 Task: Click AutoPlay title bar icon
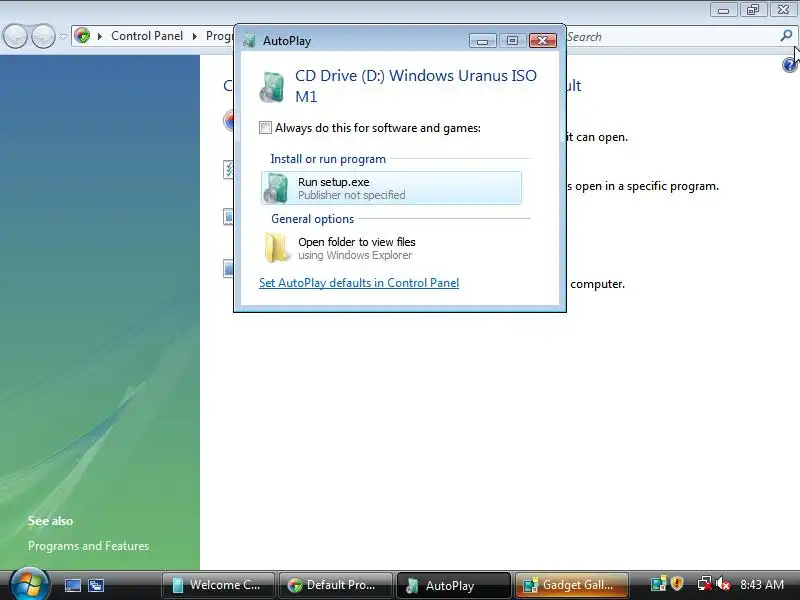tap(249, 41)
